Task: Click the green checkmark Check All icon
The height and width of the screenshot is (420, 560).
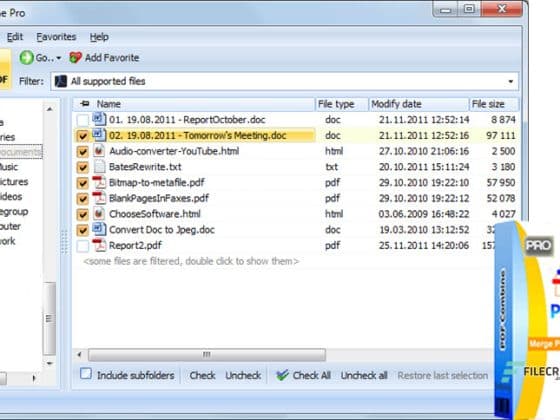Action: point(282,375)
